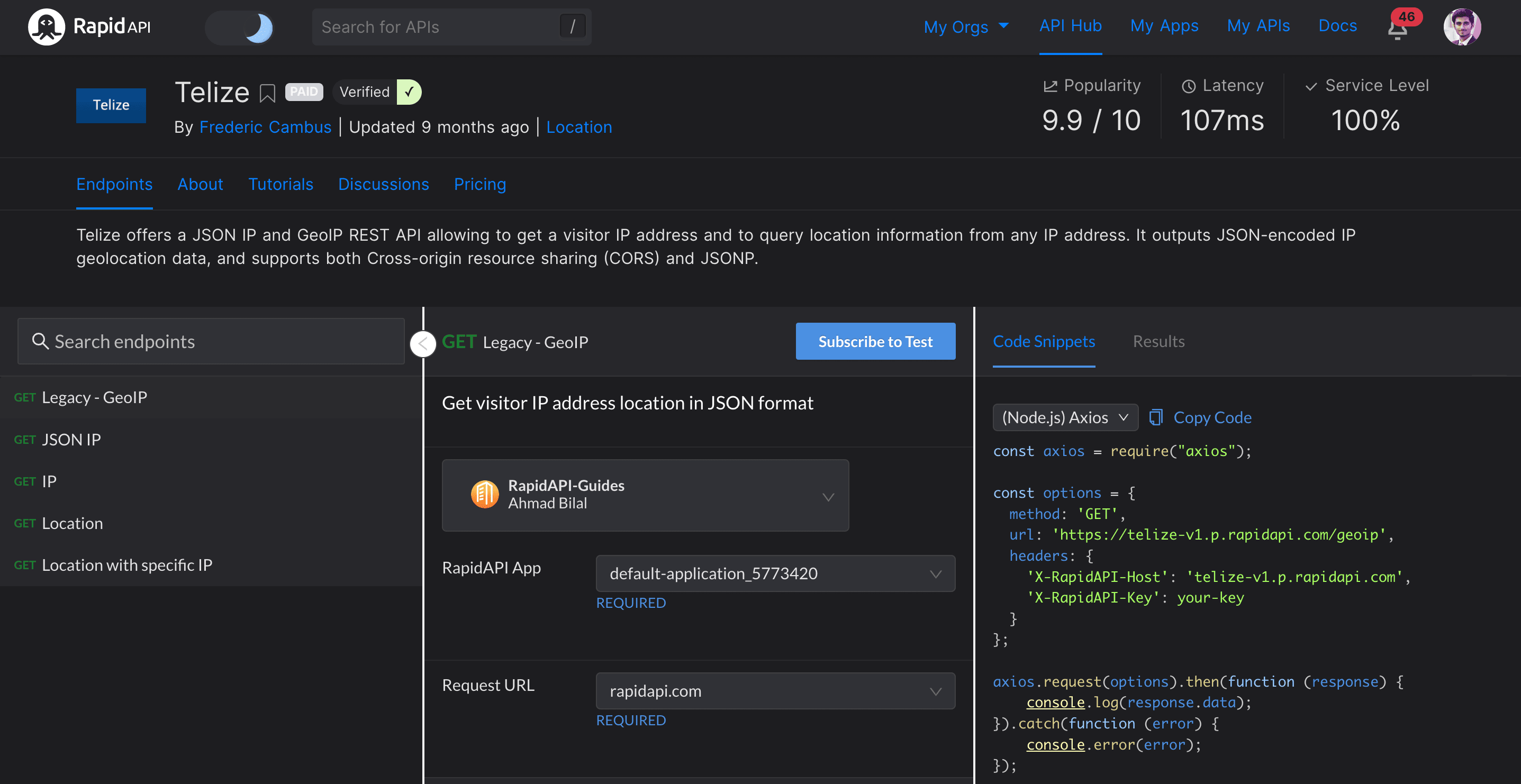Image resolution: width=1521 pixels, height=784 pixels.
Task: Expand the Node.js Axios language selector
Action: (1064, 417)
